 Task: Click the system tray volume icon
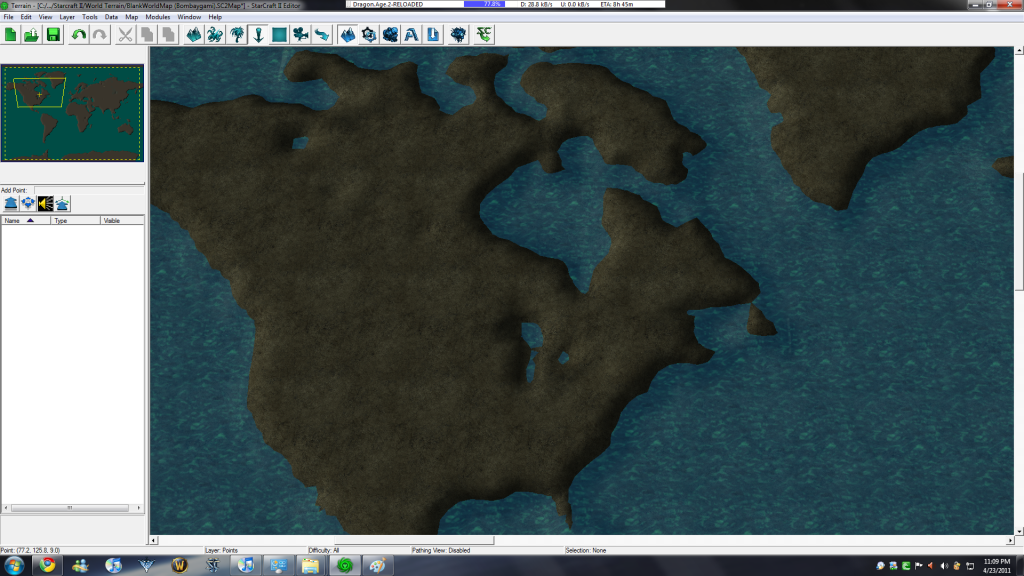[x=944, y=566]
